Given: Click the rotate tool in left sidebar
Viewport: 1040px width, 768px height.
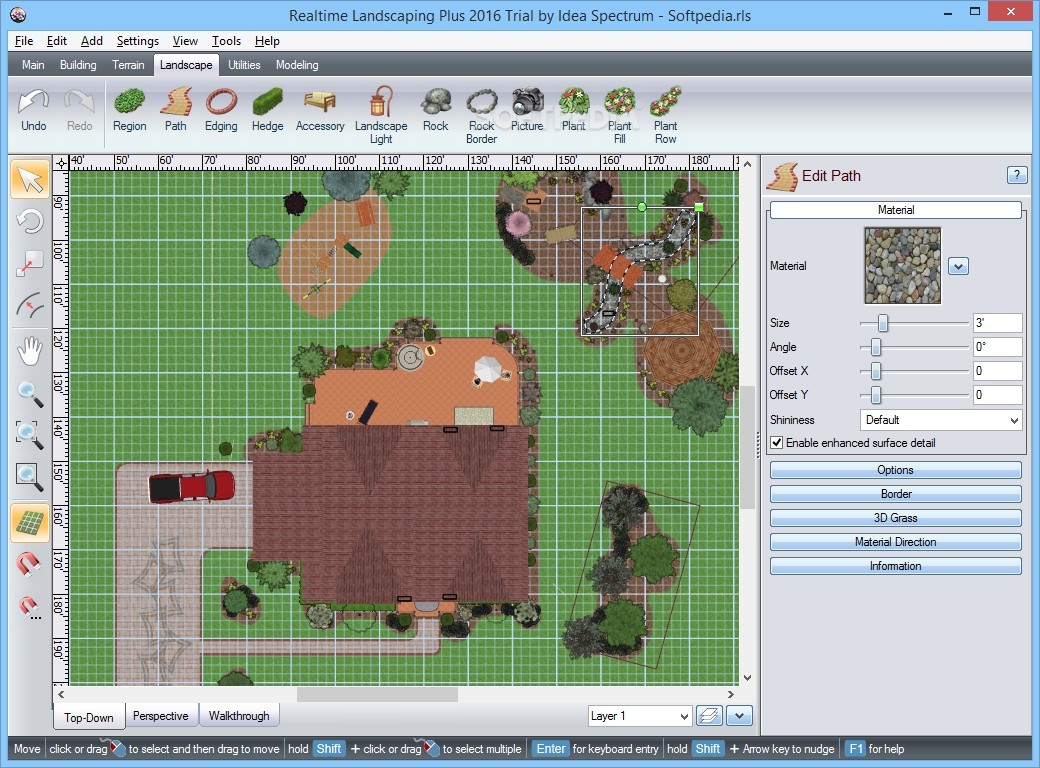Looking at the screenshot, I should point(30,221).
